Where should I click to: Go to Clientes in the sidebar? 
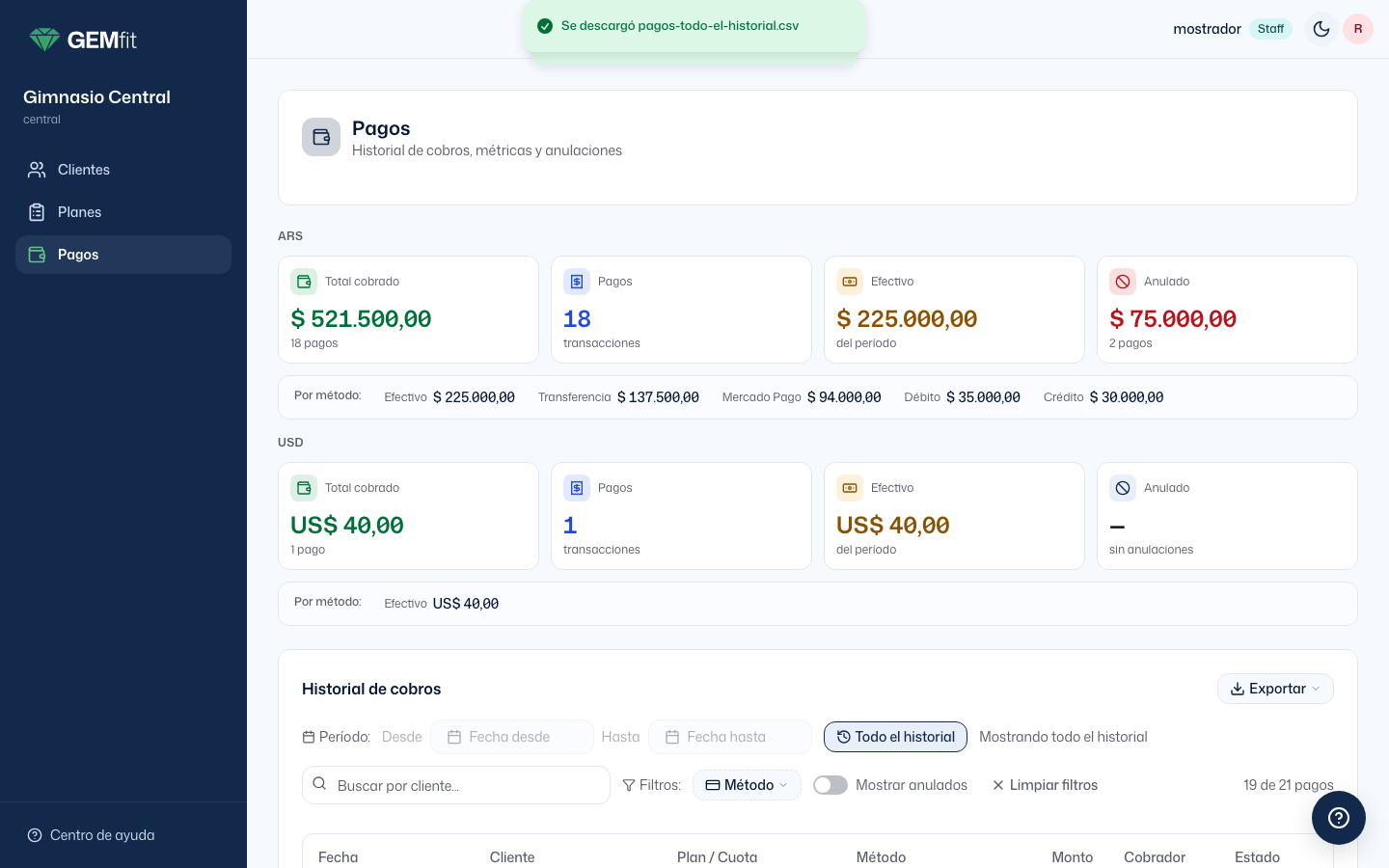coord(123,170)
